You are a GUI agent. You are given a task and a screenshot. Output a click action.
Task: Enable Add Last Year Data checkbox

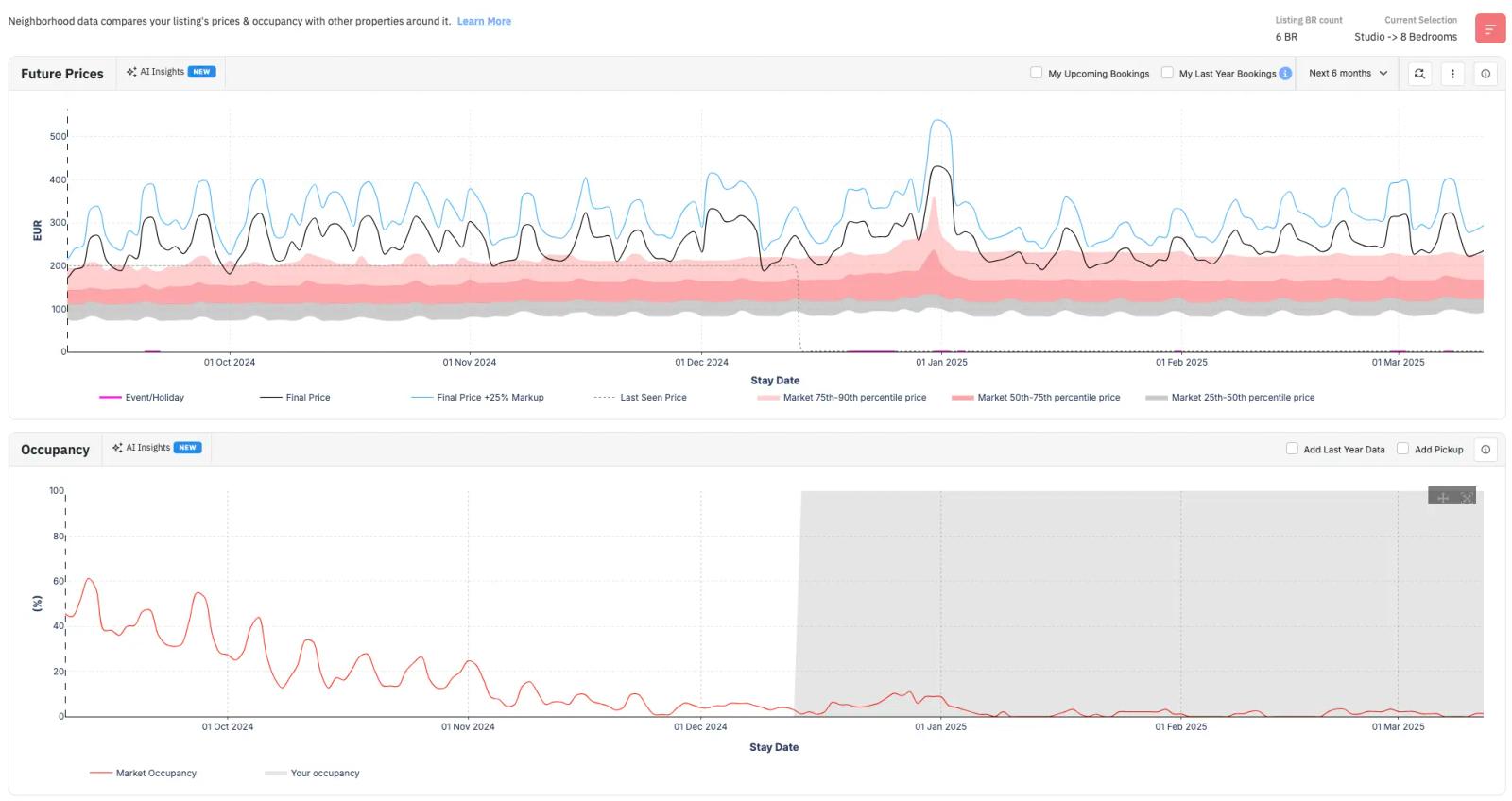click(x=1292, y=449)
